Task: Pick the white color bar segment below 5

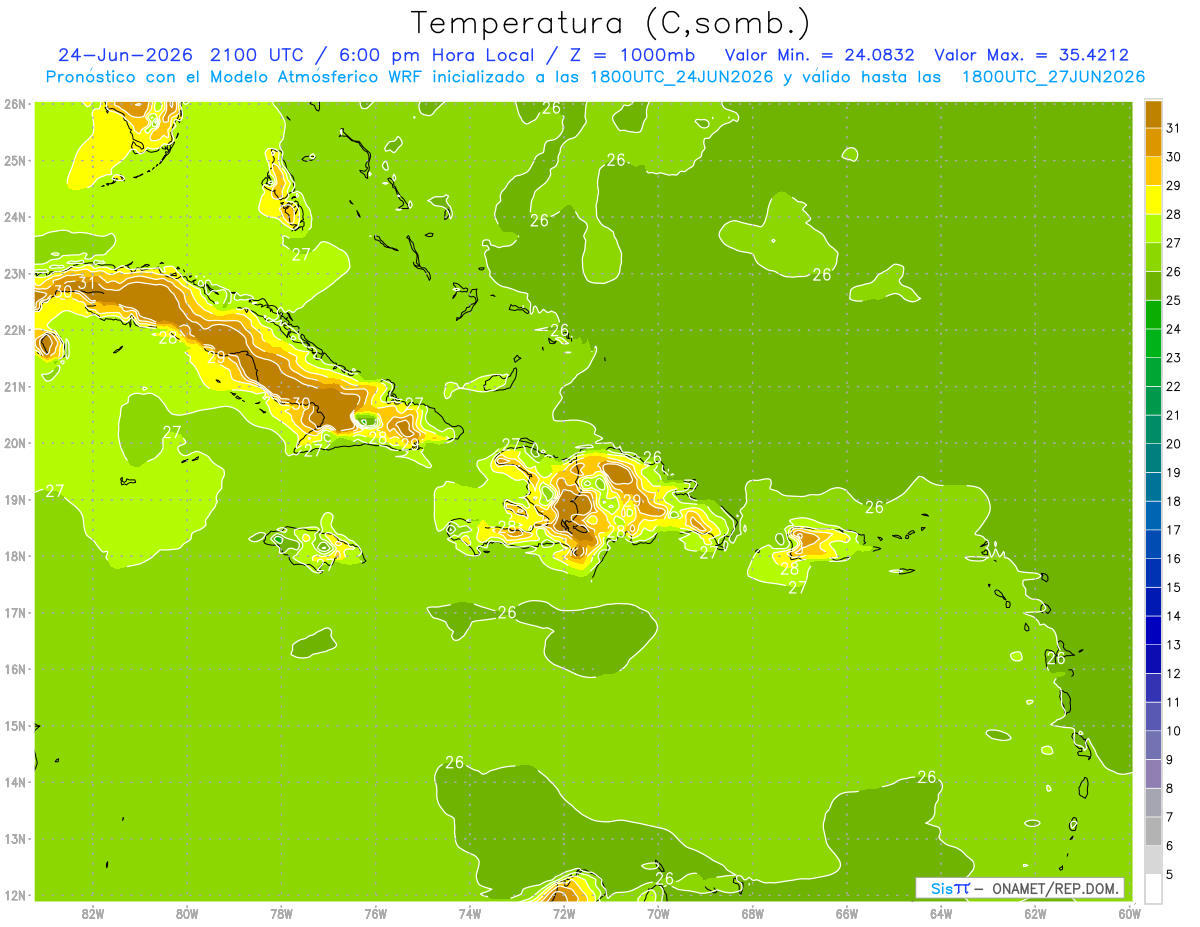Action: point(1153,888)
